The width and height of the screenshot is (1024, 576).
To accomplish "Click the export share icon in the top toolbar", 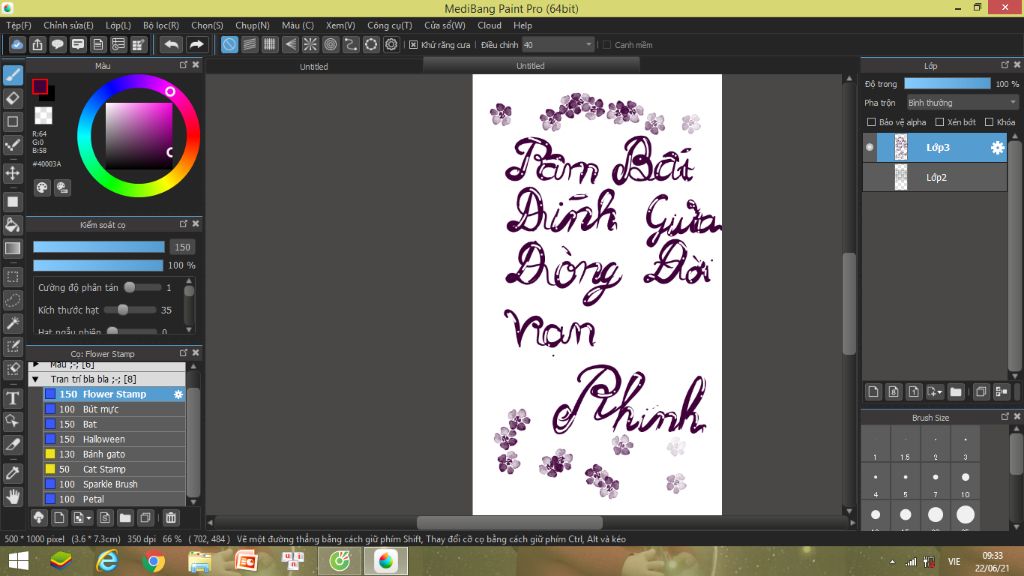I will click(x=37, y=44).
